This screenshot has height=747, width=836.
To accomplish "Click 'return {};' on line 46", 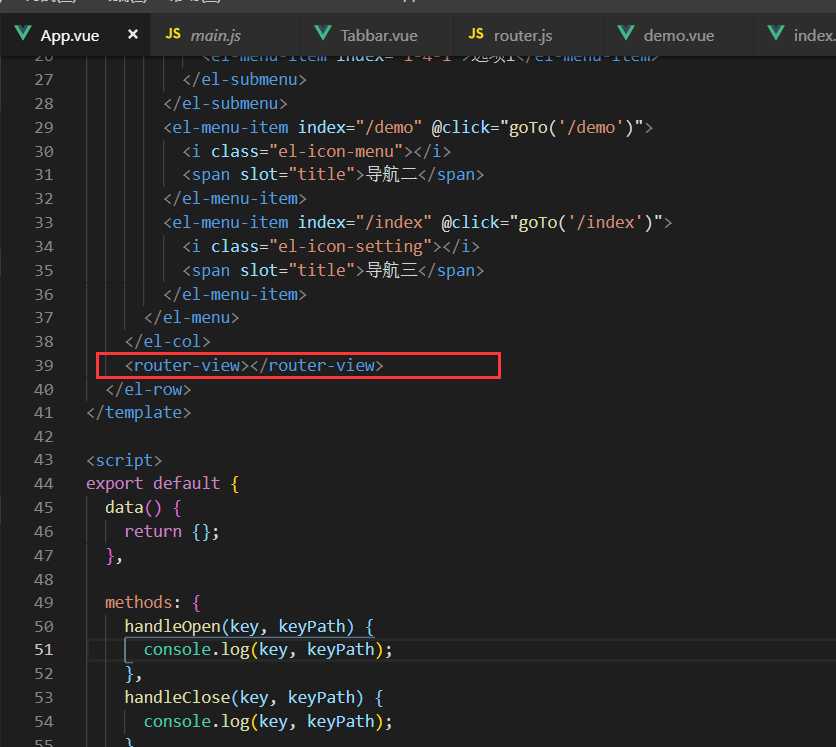I will click(172, 532).
